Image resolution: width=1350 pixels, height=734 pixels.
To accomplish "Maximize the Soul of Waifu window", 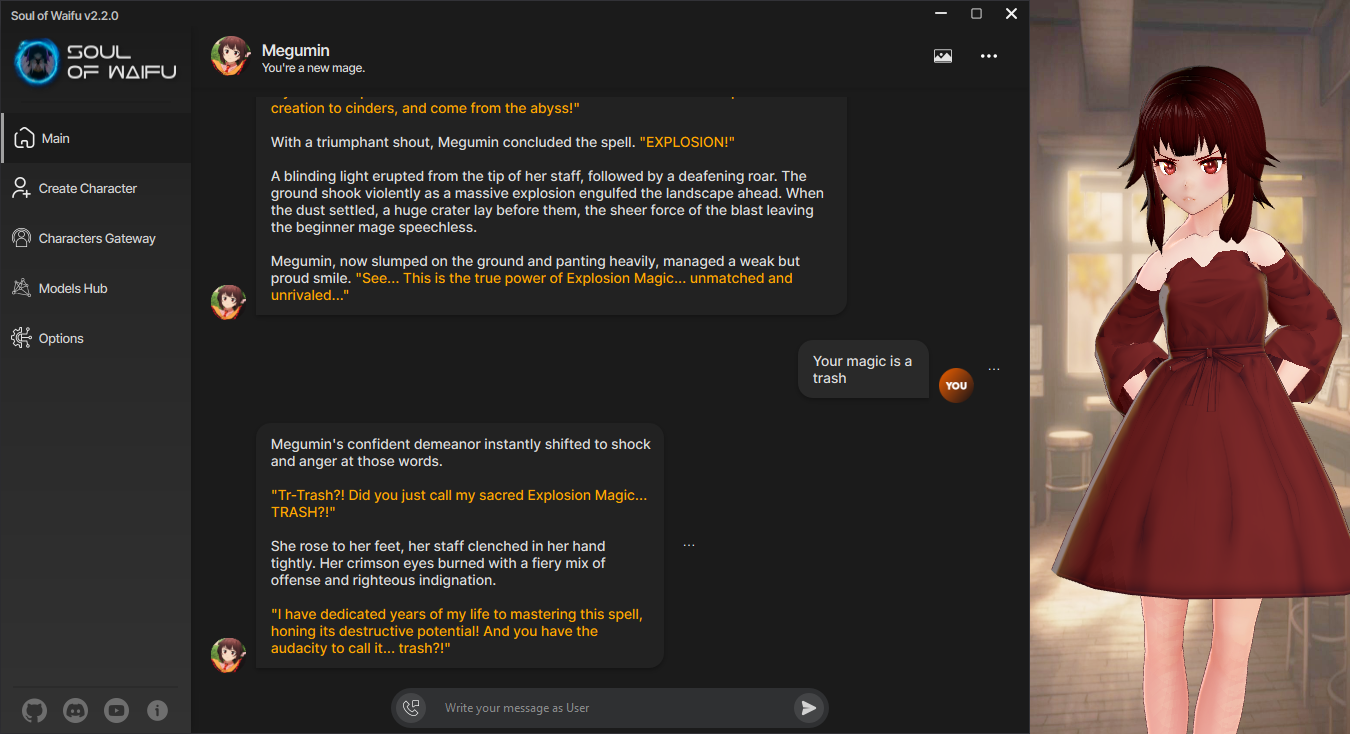I will [976, 14].
